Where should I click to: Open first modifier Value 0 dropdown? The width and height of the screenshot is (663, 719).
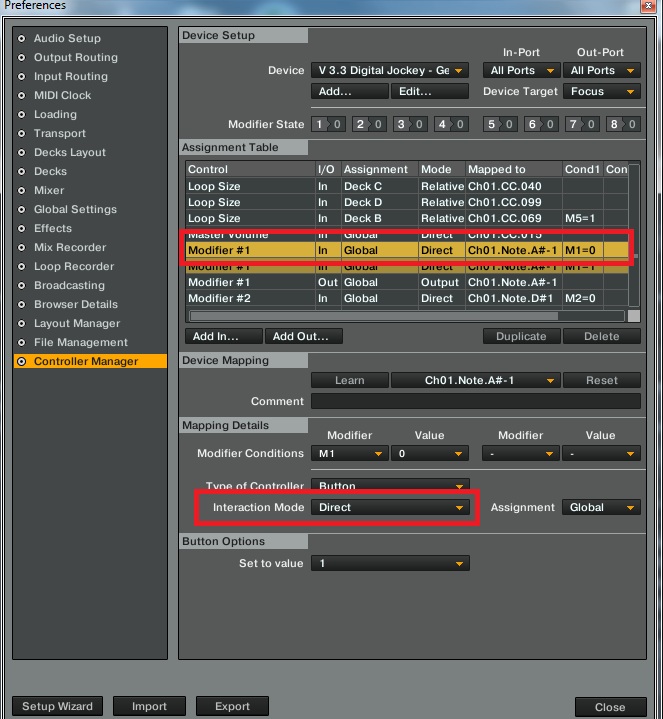pyautogui.click(x=430, y=454)
